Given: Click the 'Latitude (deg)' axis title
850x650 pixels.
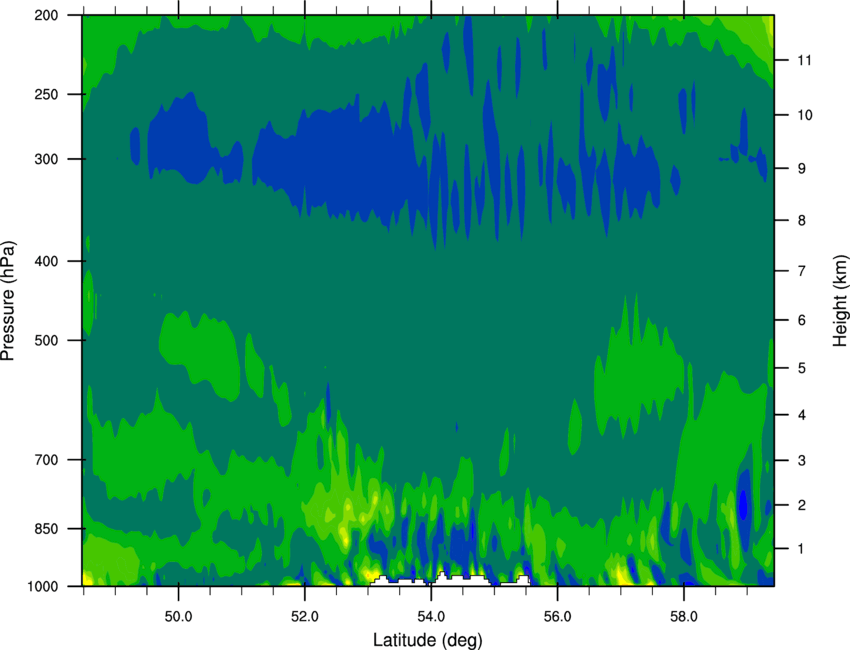Looking at the screenshot, I should [x=428, y=640].
